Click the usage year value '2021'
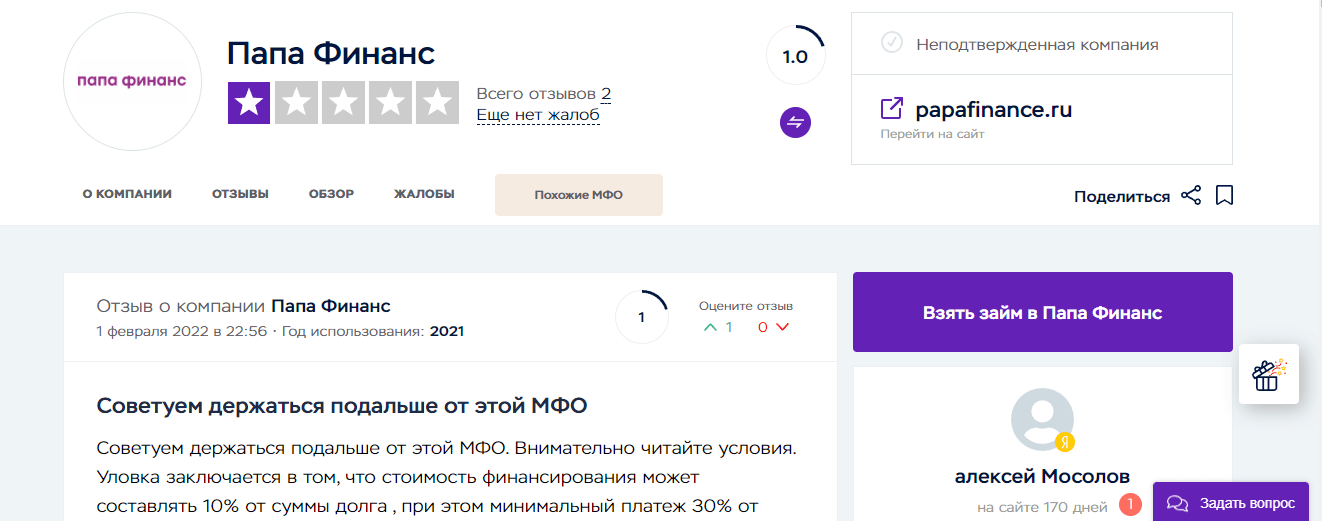Image resolution: width=1322 pixels, height=521 pixels. click(447, 331)
